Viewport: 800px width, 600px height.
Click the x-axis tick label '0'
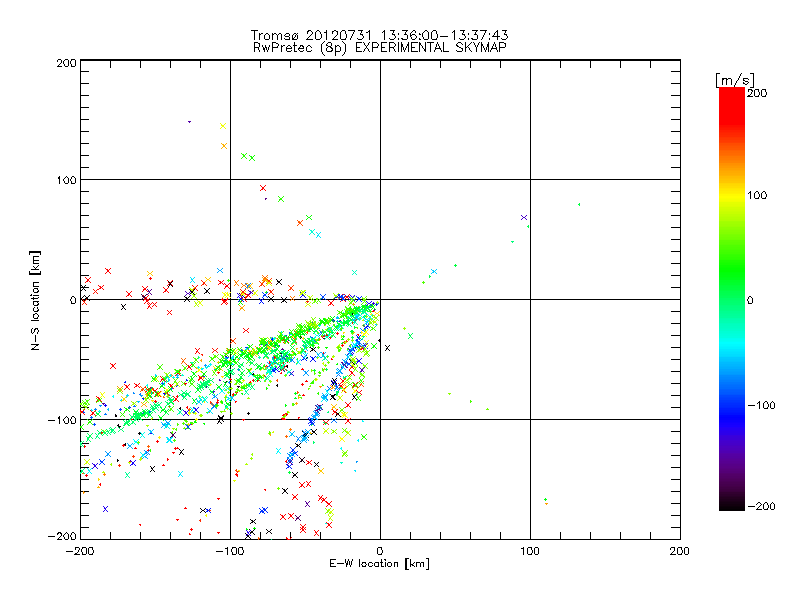380,551
